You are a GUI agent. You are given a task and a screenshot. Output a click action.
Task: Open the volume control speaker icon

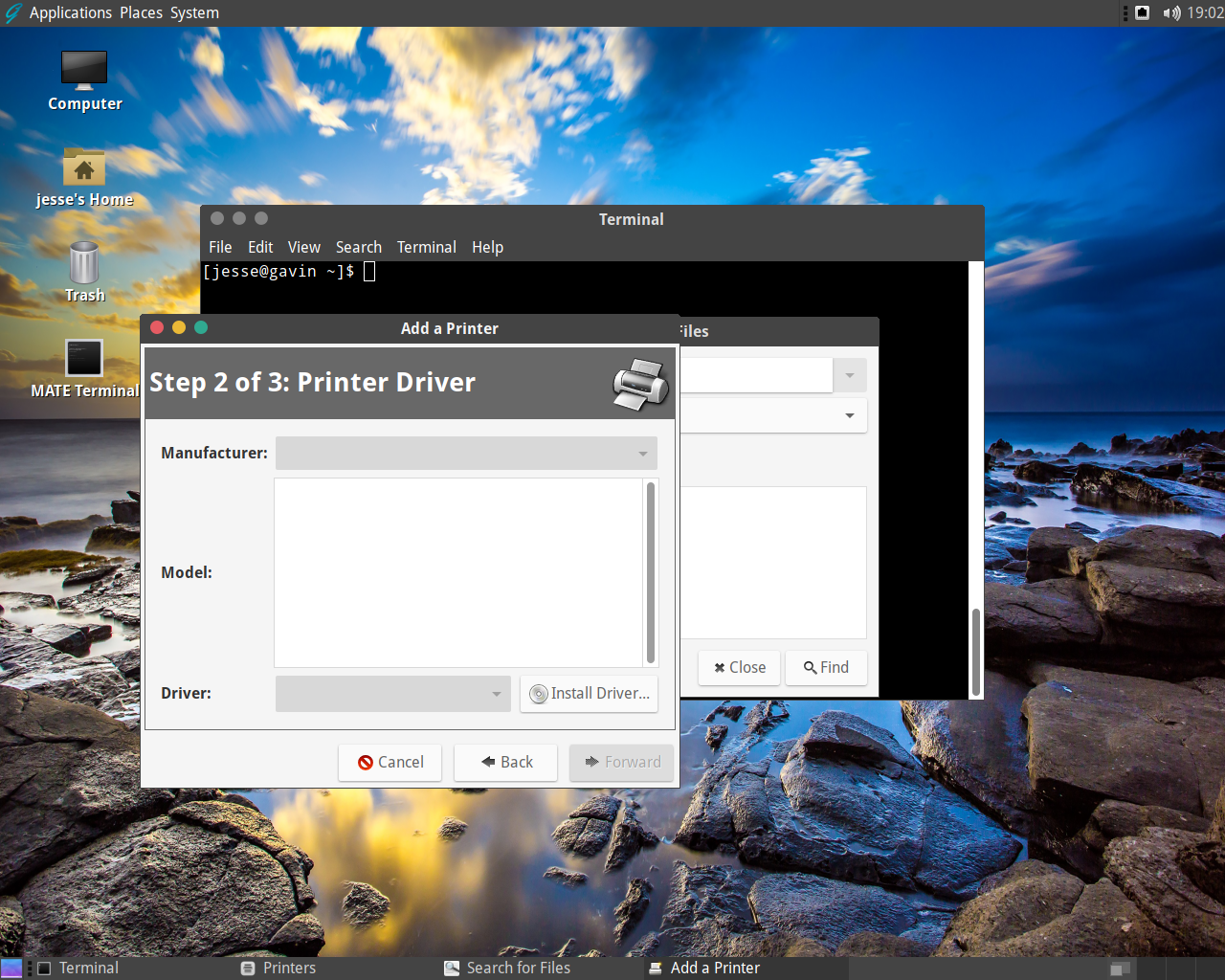[x=1171, y=12]
